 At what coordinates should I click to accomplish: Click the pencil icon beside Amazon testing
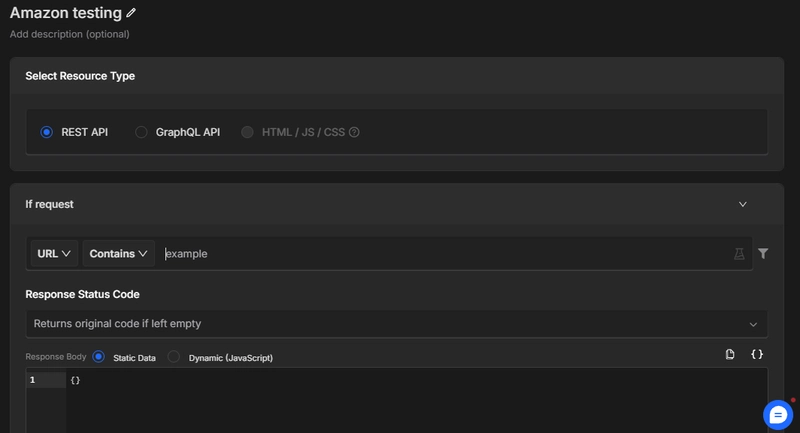point(131,13)
